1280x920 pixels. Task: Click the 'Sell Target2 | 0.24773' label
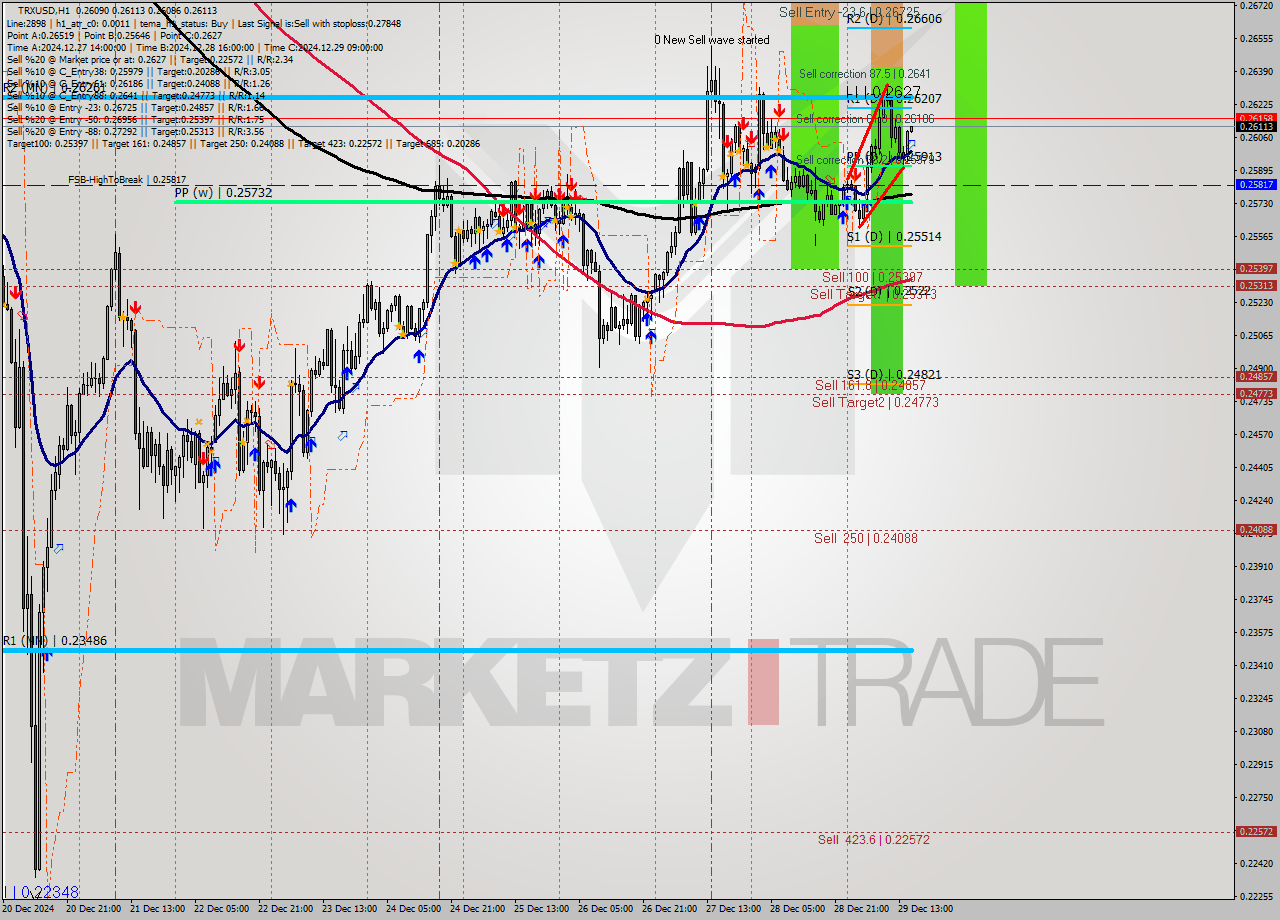tap(875, 402)
